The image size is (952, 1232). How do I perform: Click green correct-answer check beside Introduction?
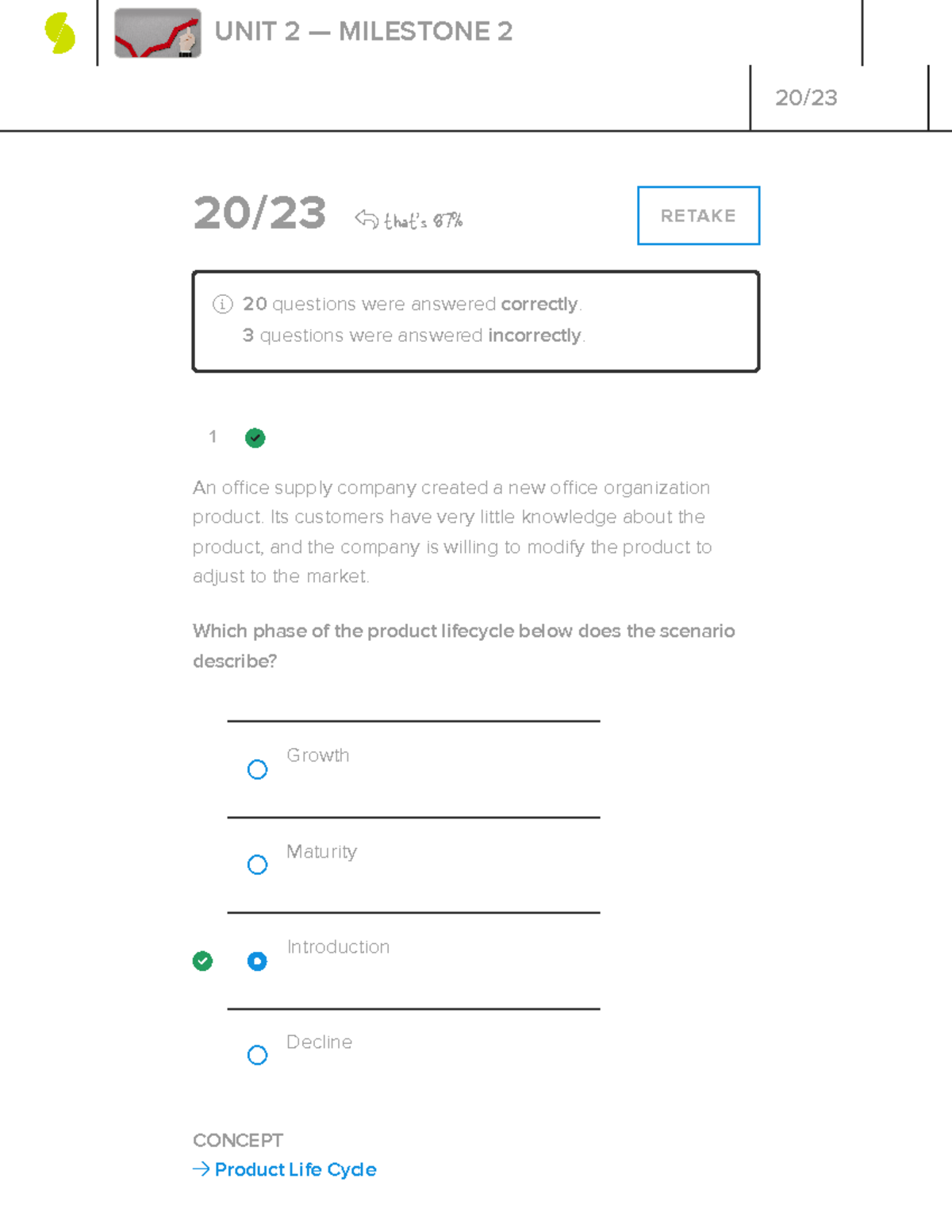tap(202, 961)
